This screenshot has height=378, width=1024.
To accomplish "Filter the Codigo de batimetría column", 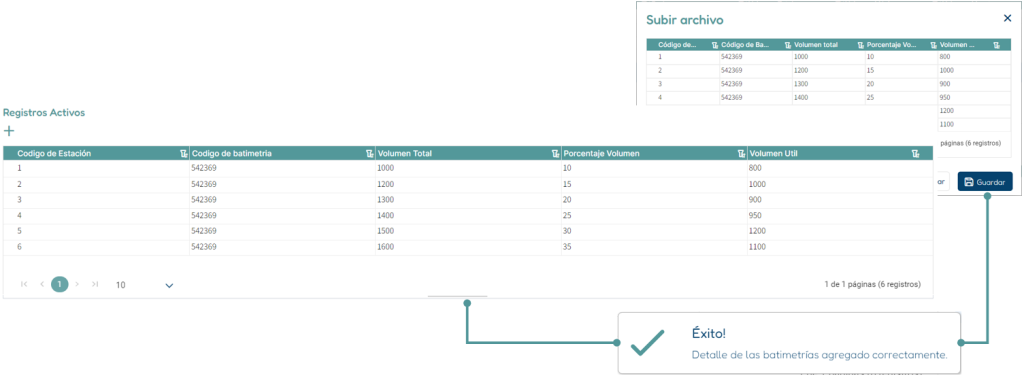I will [370, 153].
